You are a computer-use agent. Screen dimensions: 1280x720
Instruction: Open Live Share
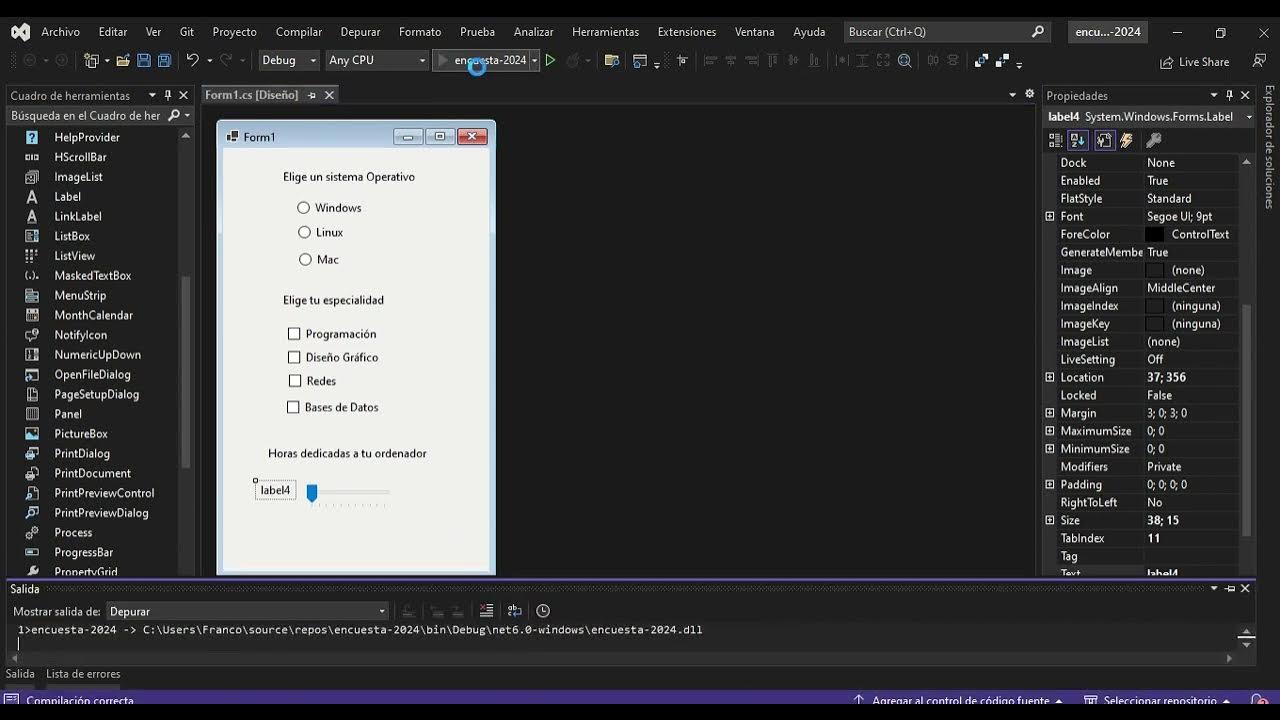(1194, 62)
